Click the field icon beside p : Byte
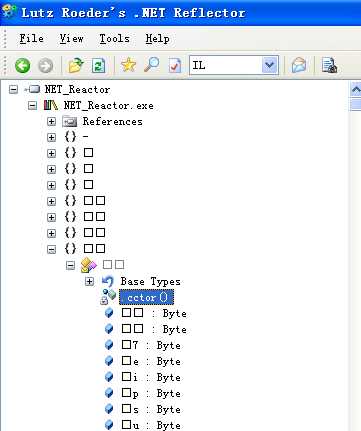Screen dimensions: 361x431 pyautogui.click(x=109, y=393)
